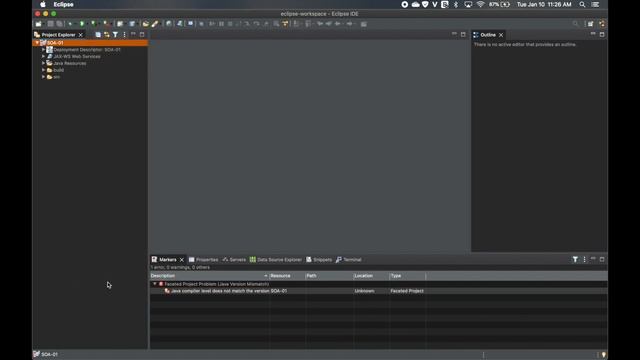Viewport: 640px width, 360px height.
Task: Collapse Faceted Project Problem group
Action: pos(155,284)
